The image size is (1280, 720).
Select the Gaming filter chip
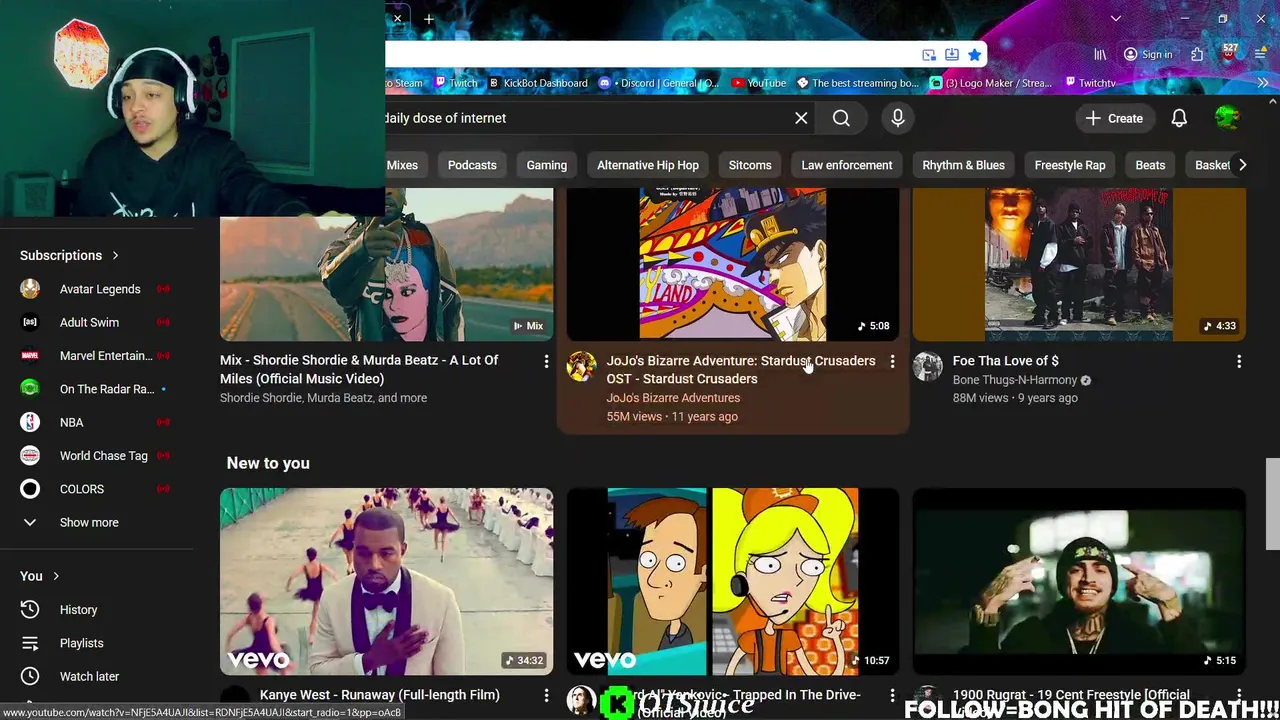[x=547, y=165]
